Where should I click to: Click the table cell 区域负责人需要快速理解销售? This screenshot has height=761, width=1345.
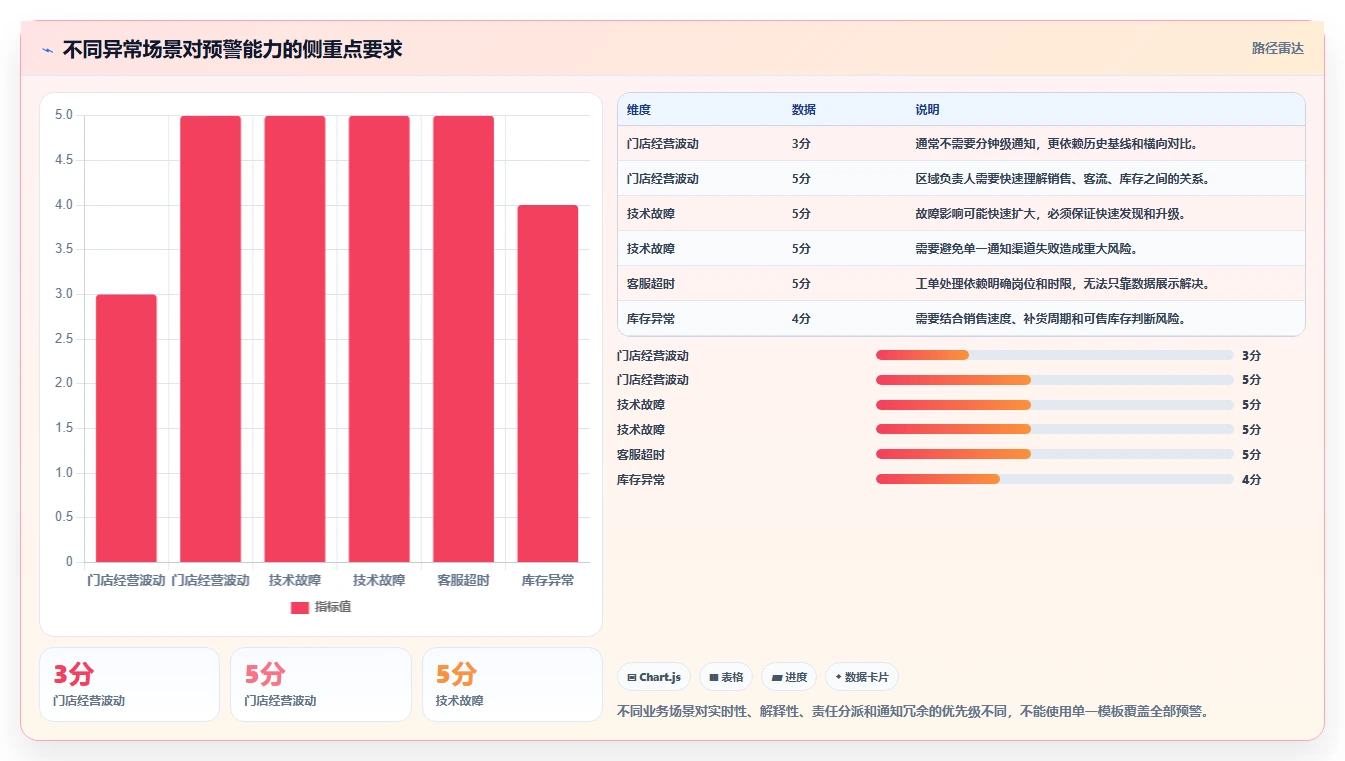pyautogui.click(x=1063, y=179)
